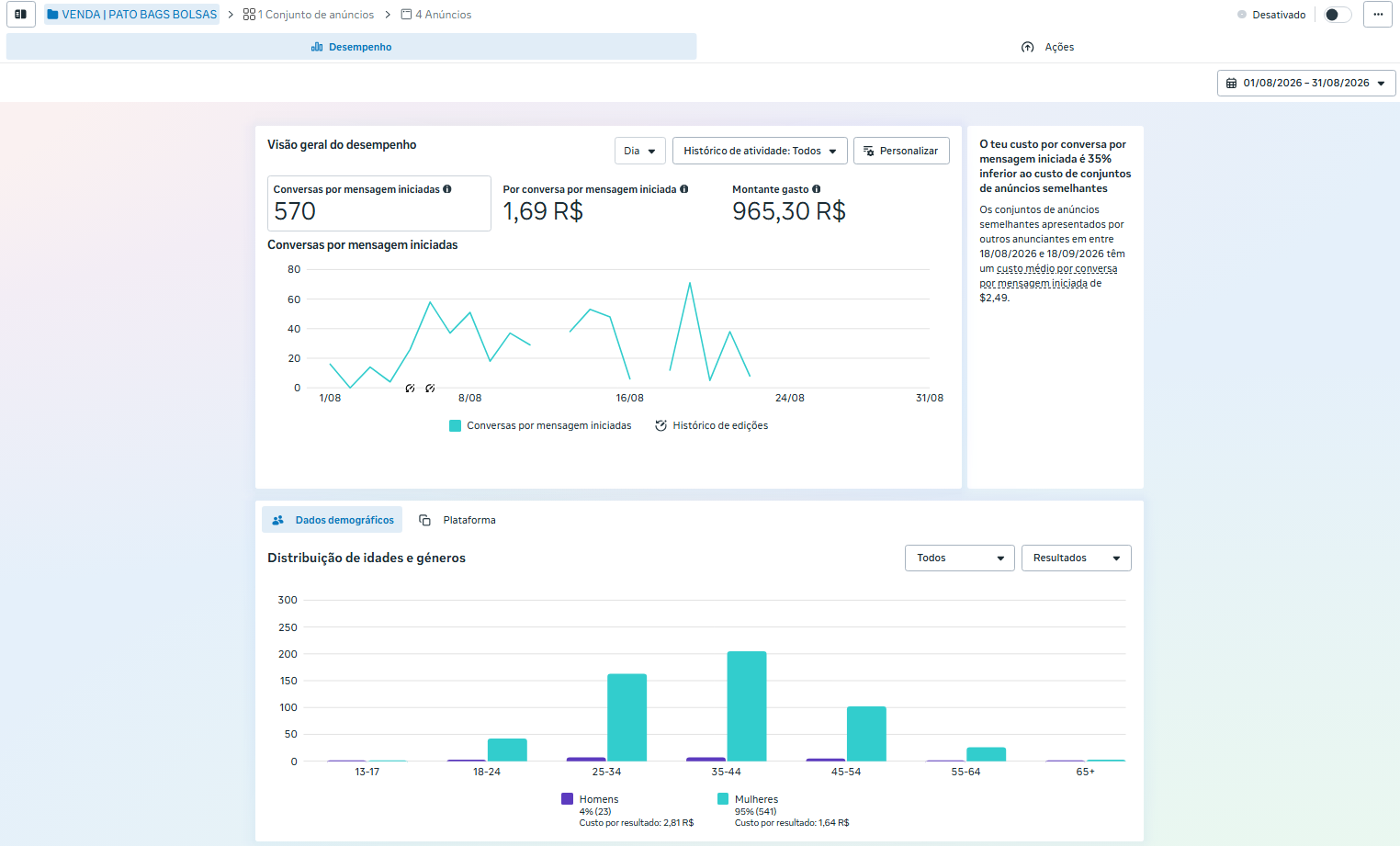Switch to the Desempenho tab

[x=352, y=47]
